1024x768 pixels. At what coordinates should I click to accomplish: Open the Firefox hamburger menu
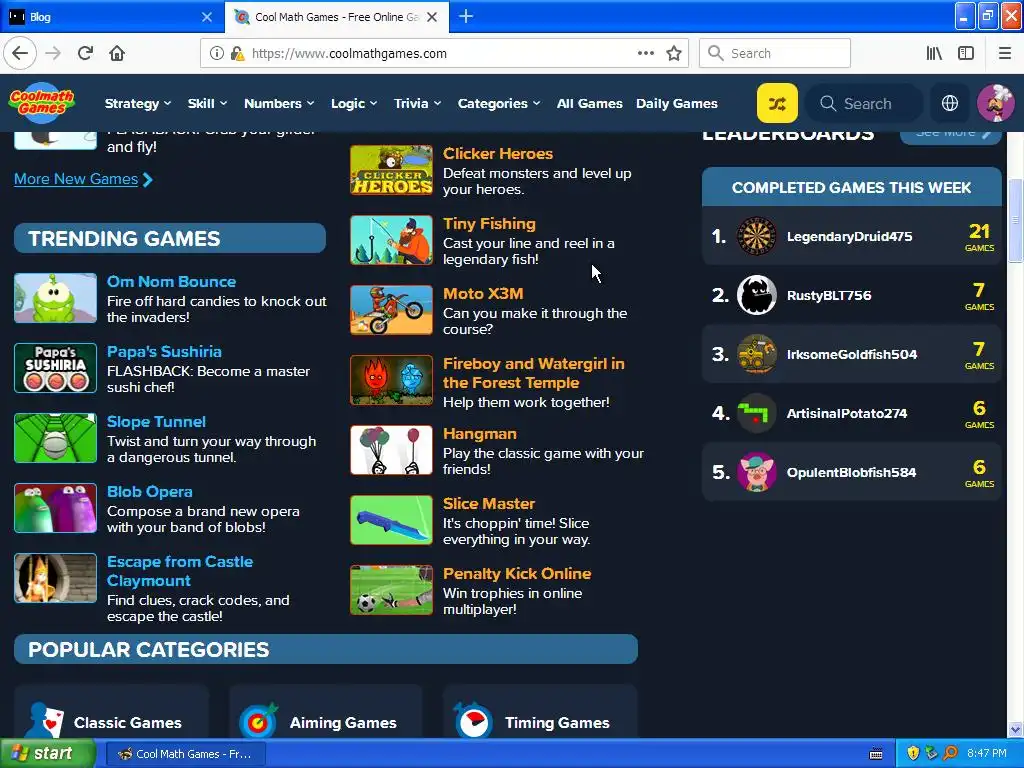point(1005,53)
